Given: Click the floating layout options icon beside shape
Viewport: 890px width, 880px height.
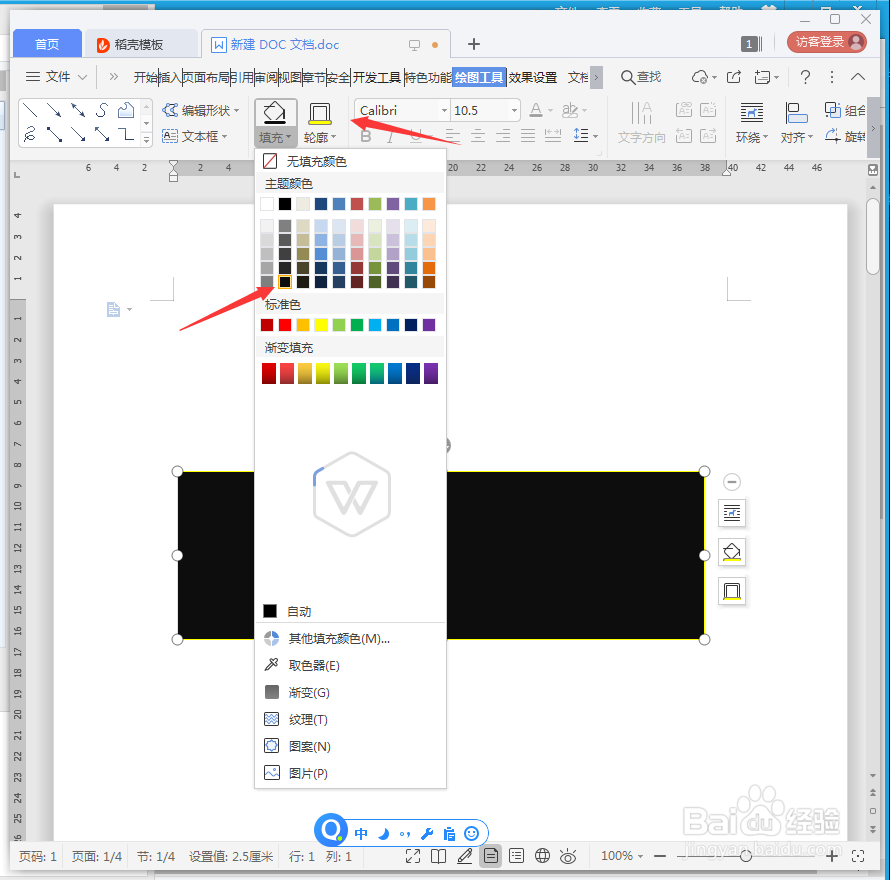Looking at the screenshot, I should pyautogui.click(x=732, y=513).
